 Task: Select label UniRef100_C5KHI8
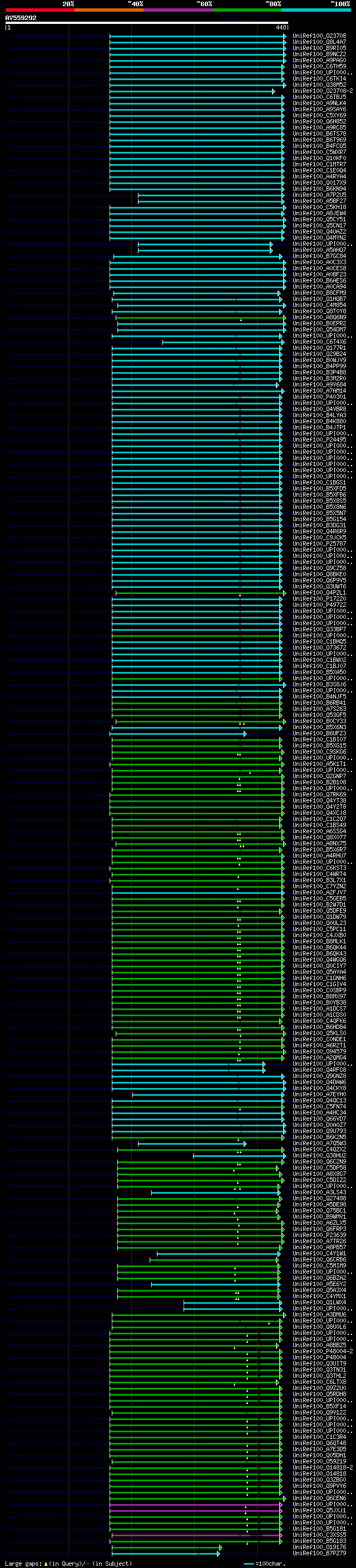(319, 207)
